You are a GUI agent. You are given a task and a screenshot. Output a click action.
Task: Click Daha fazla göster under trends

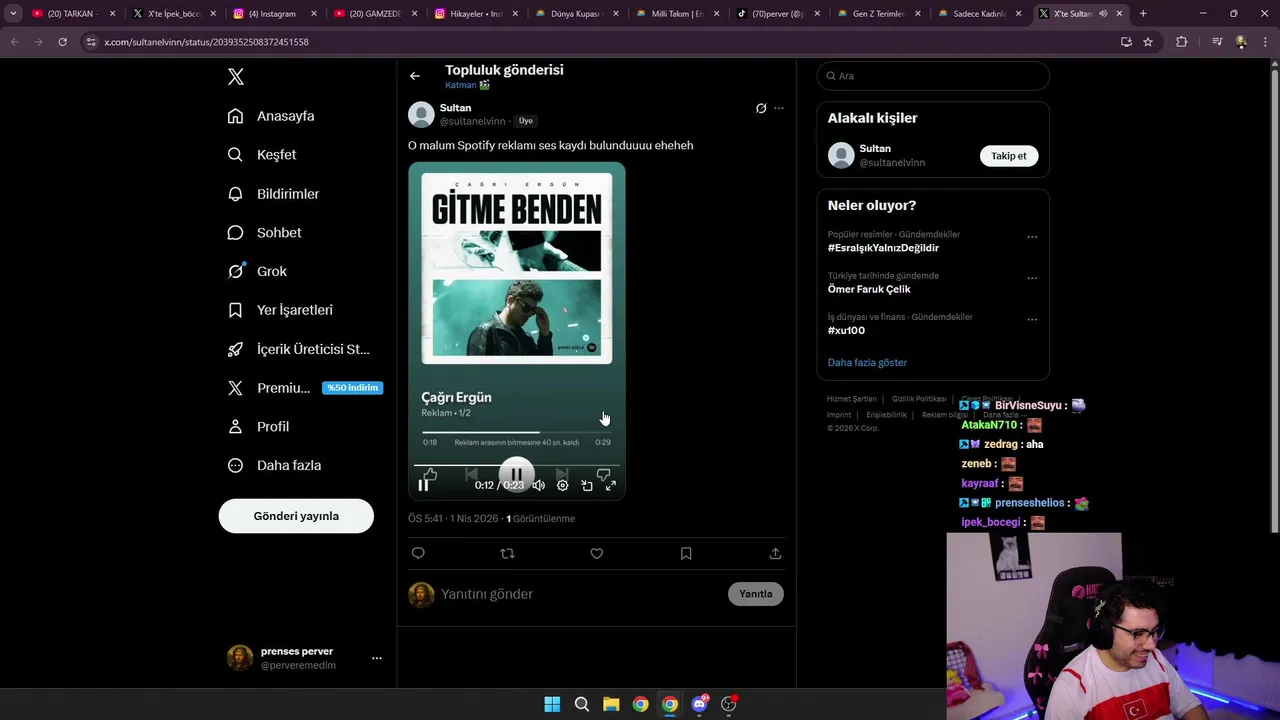click(867, 362)
